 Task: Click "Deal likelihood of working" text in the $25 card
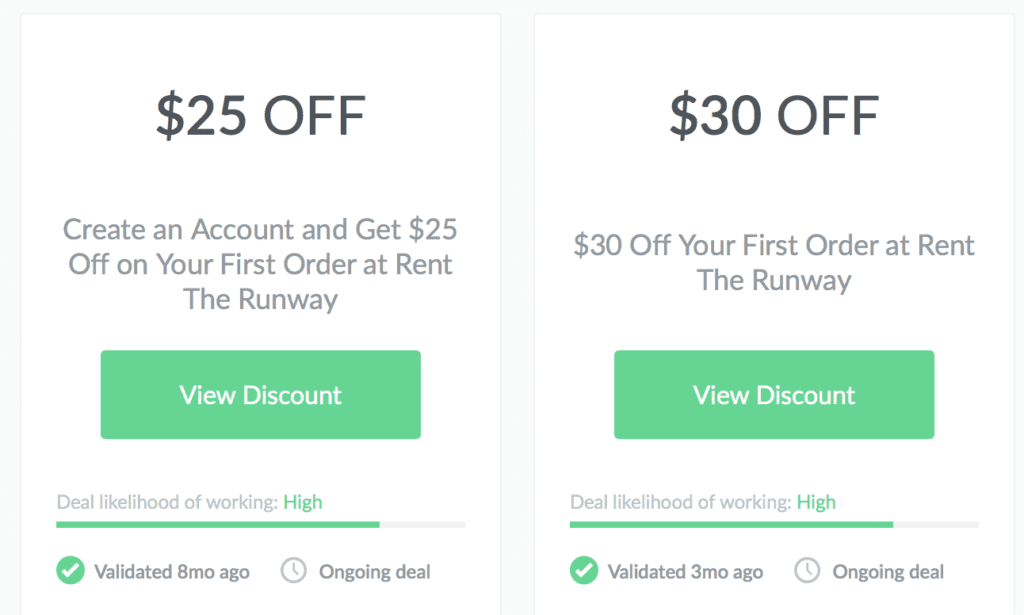[x=168, y=502]
